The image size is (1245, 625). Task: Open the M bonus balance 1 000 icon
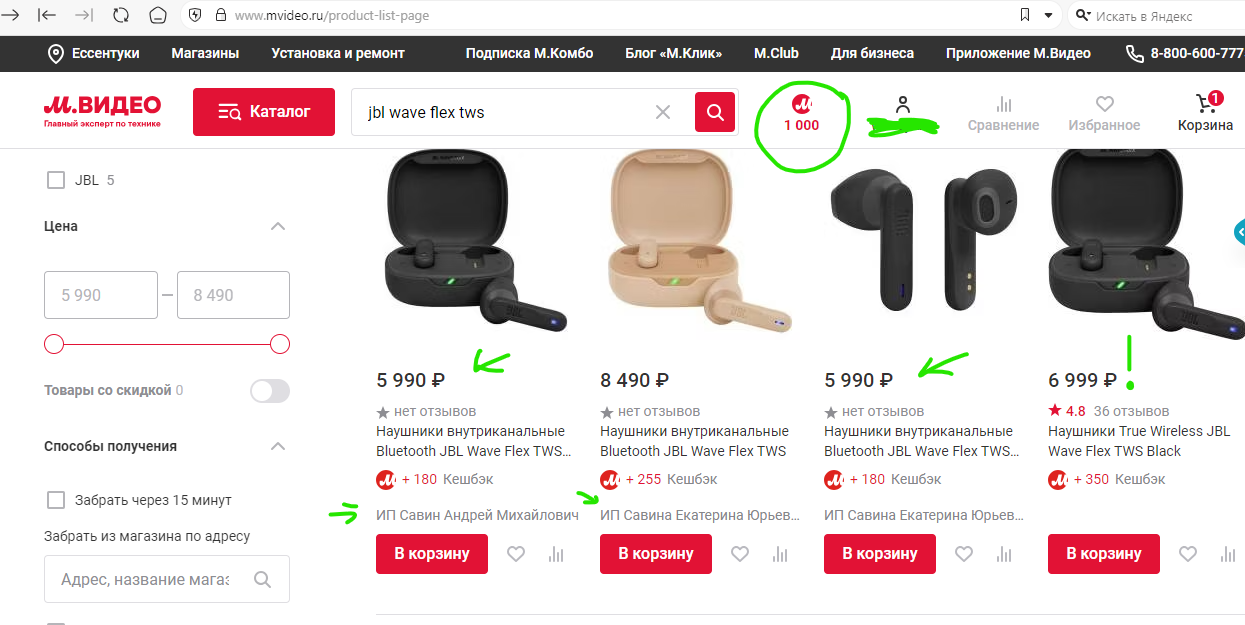point(801,113)
